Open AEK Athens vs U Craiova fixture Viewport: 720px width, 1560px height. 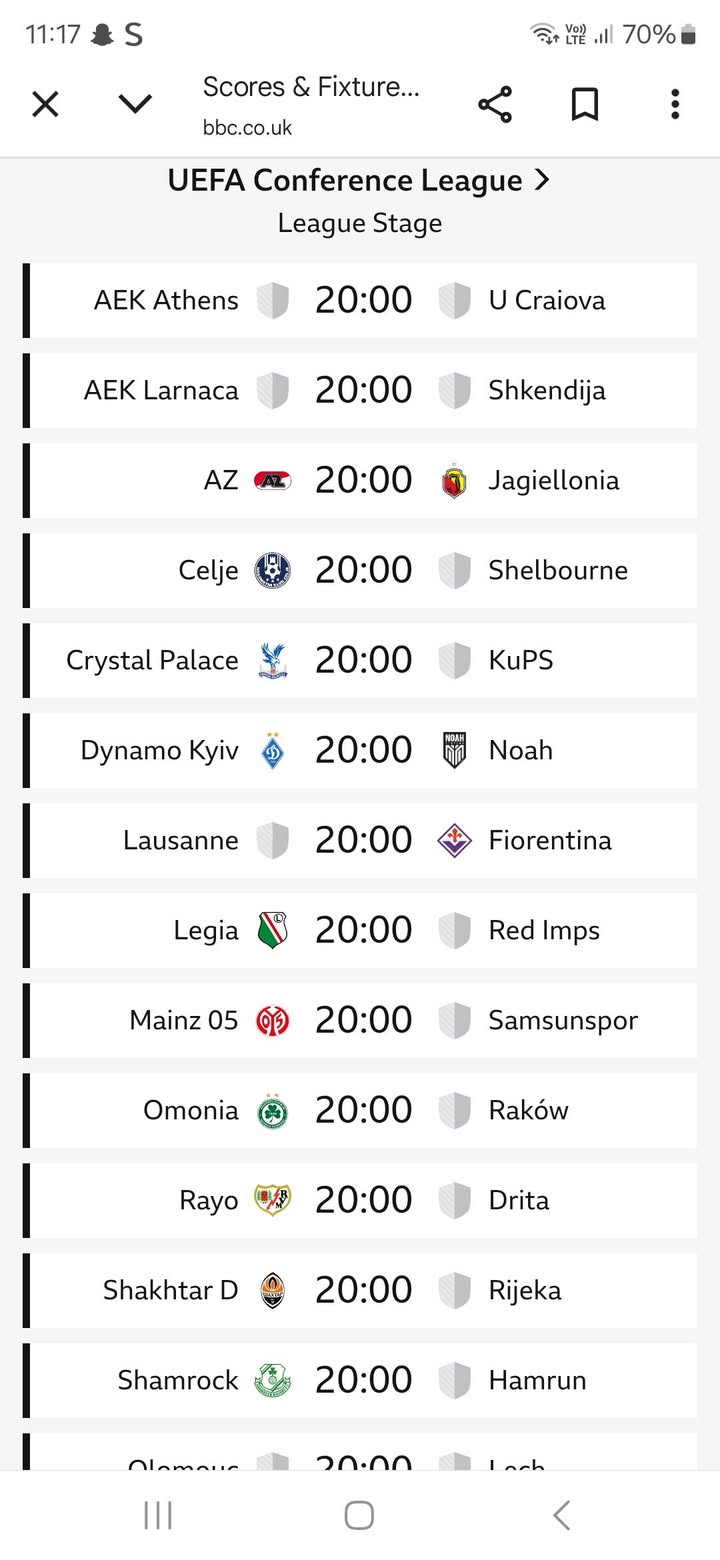tap(362, 300)
